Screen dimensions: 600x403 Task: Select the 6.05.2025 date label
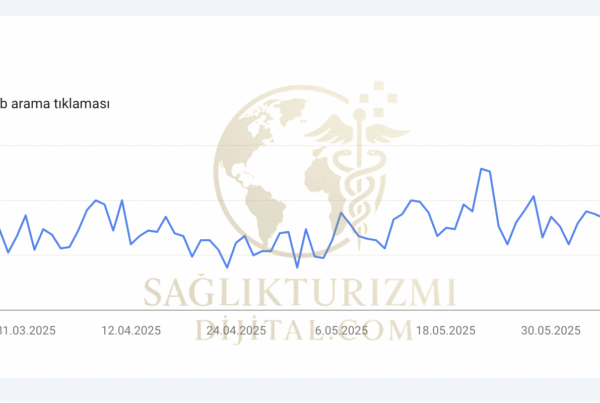[x=342, y=331]
